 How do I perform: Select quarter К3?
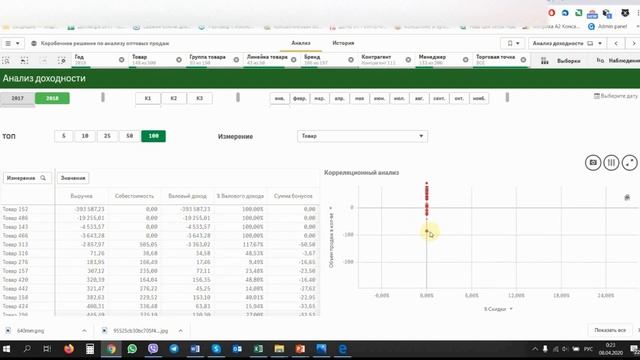click(x=199, y=98)
